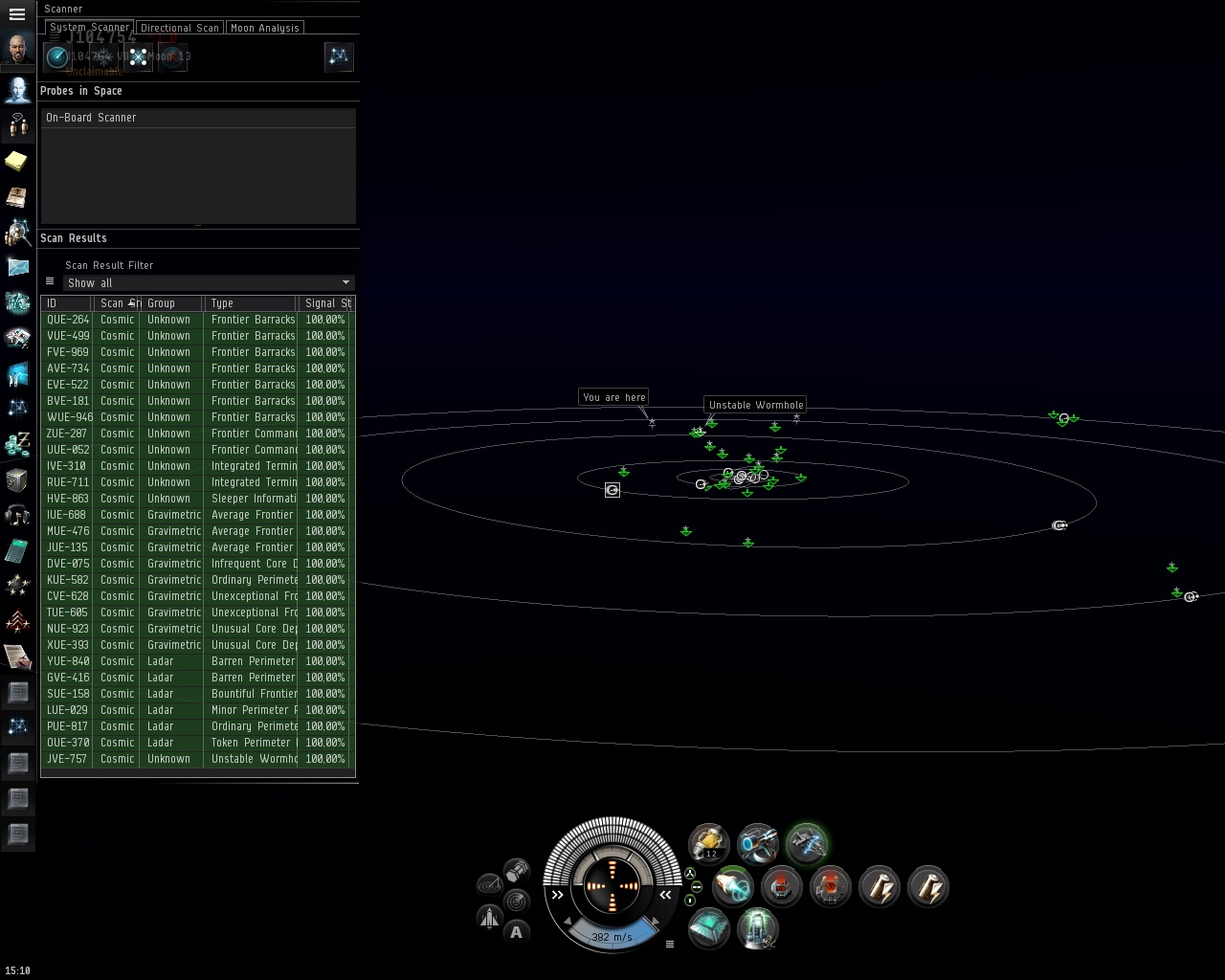Activate the second capacitor lightning module
The height and width of the screenshot is (980, 1225).
click(x=928, y=886)
